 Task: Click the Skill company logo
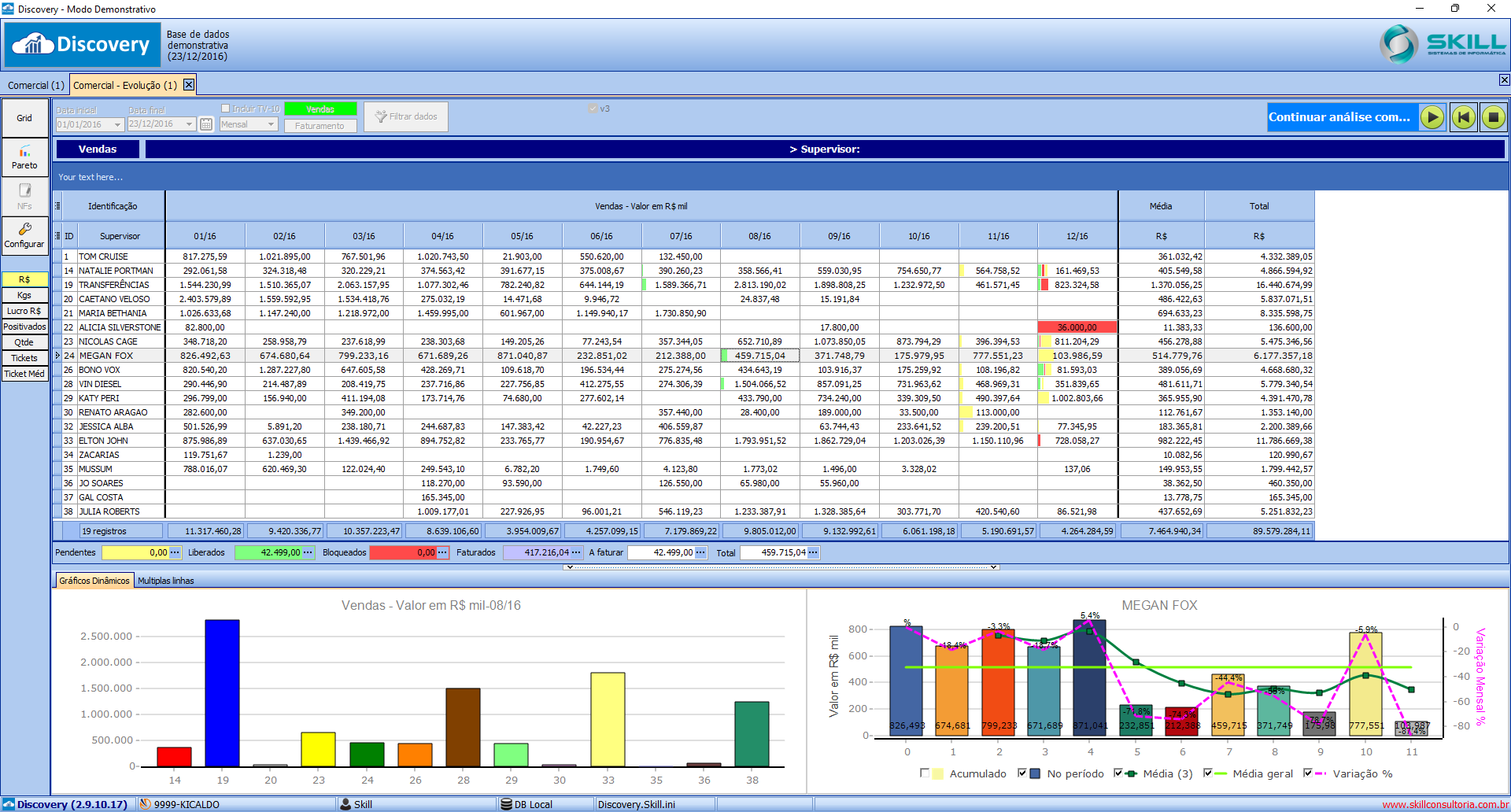point(1443,44)
